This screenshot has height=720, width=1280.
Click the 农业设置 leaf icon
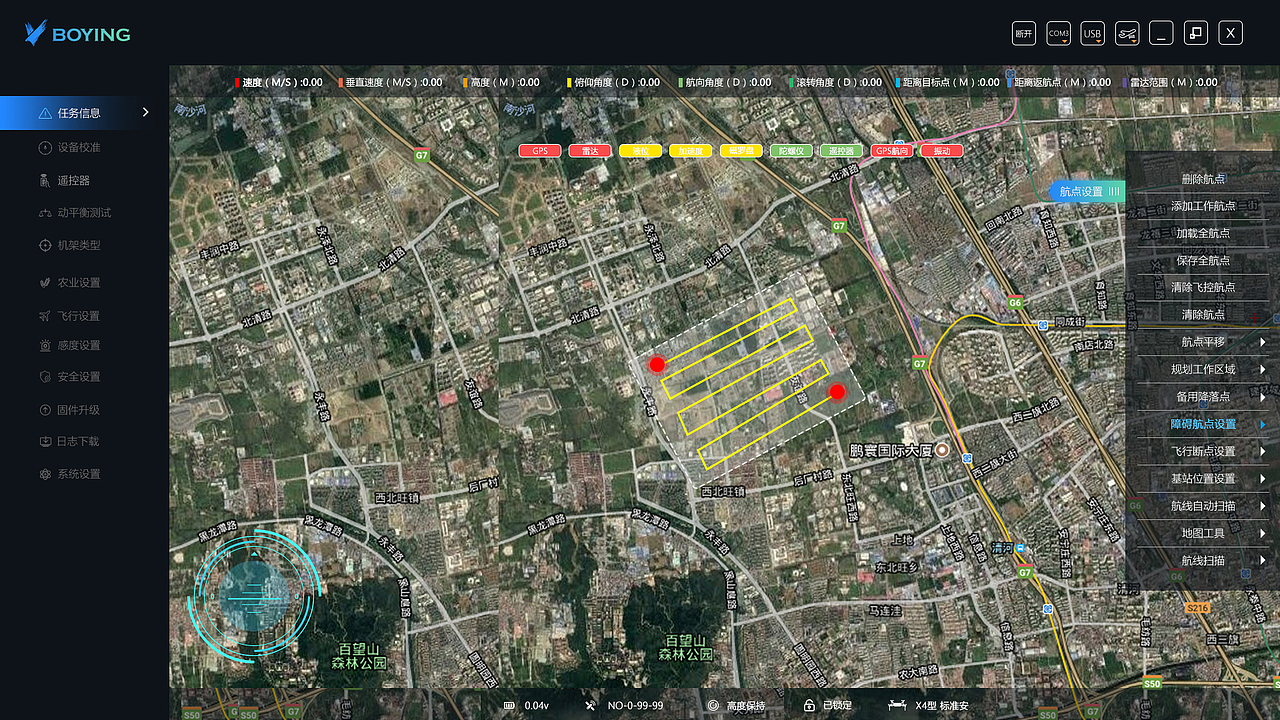(x=45, y=283)
